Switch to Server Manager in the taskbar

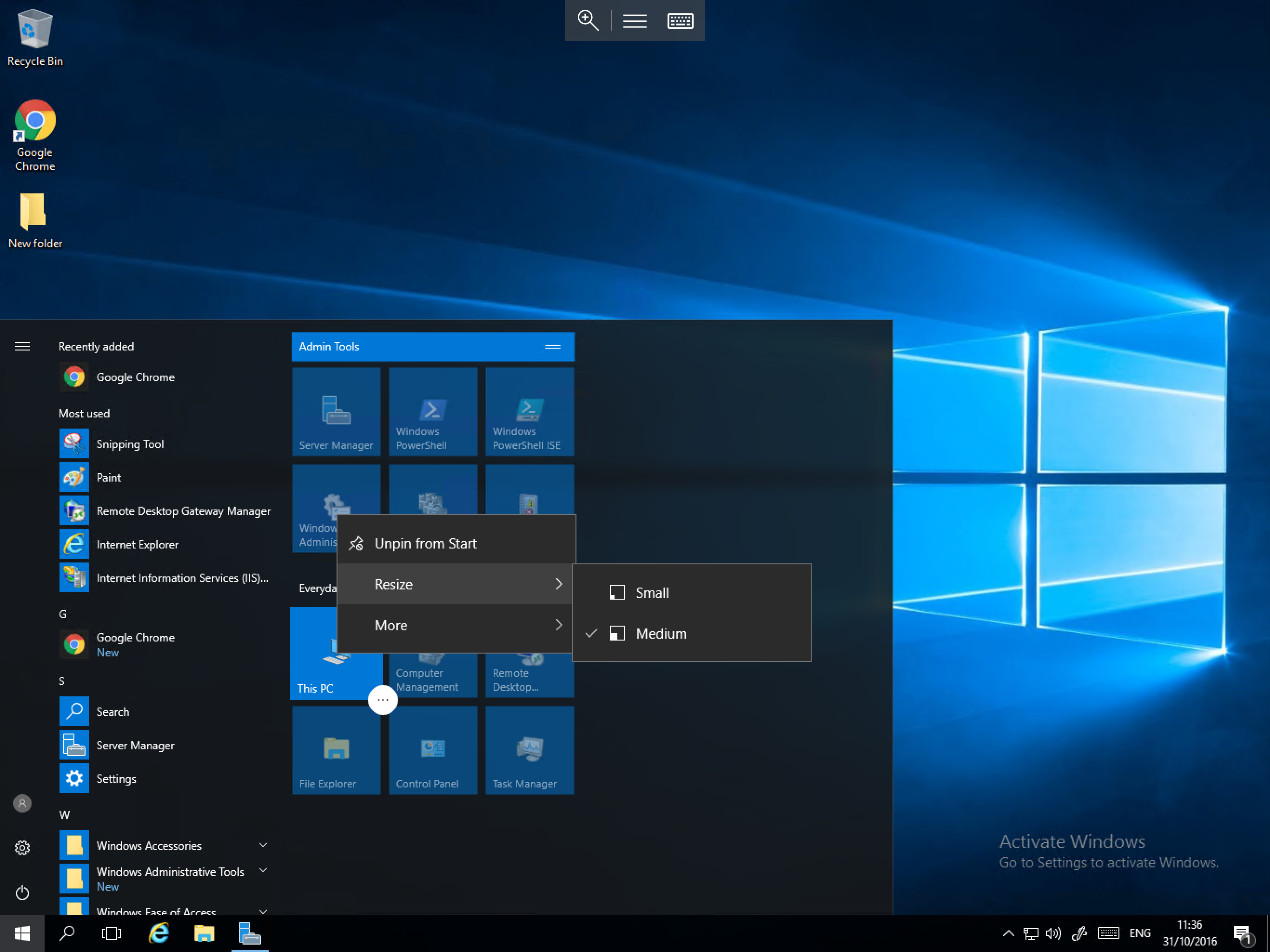pos(250,933)
